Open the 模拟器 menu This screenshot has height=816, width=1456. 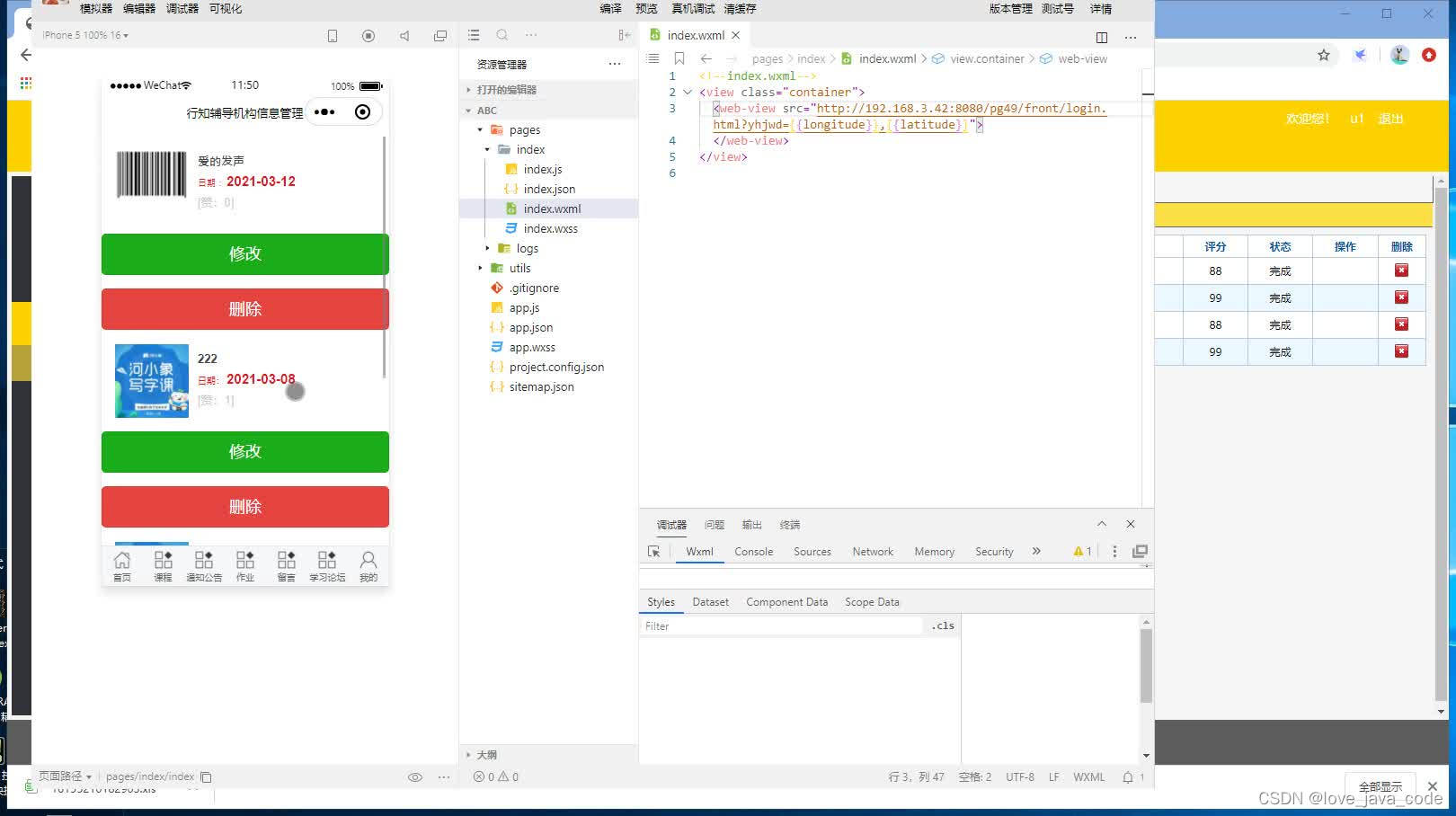96,9
